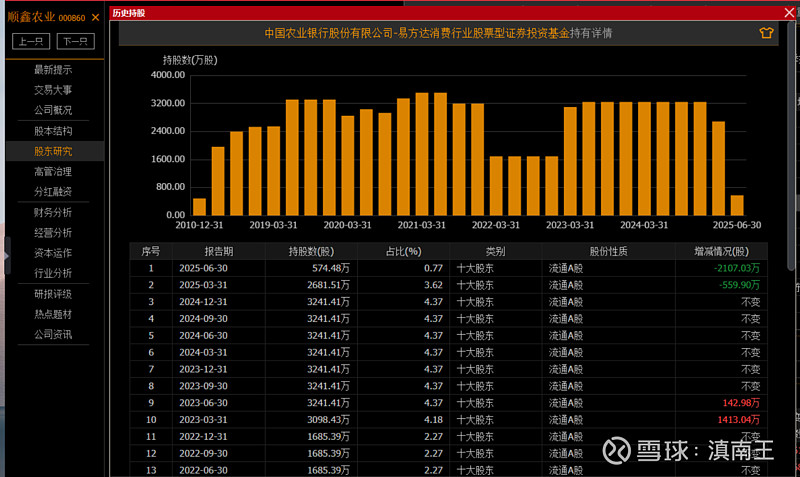Viewport: 800px width, 477px height.
Task: Click the 2681.51万 holdings value
Action: (328, 285)
